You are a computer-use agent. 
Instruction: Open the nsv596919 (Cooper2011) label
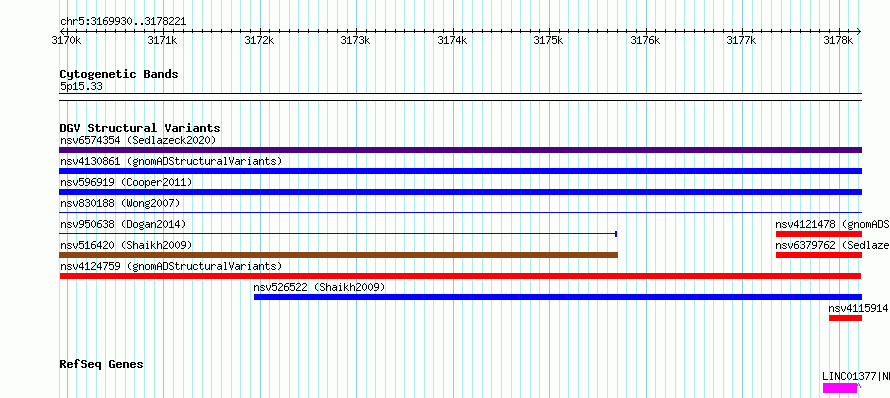(126, 182)
